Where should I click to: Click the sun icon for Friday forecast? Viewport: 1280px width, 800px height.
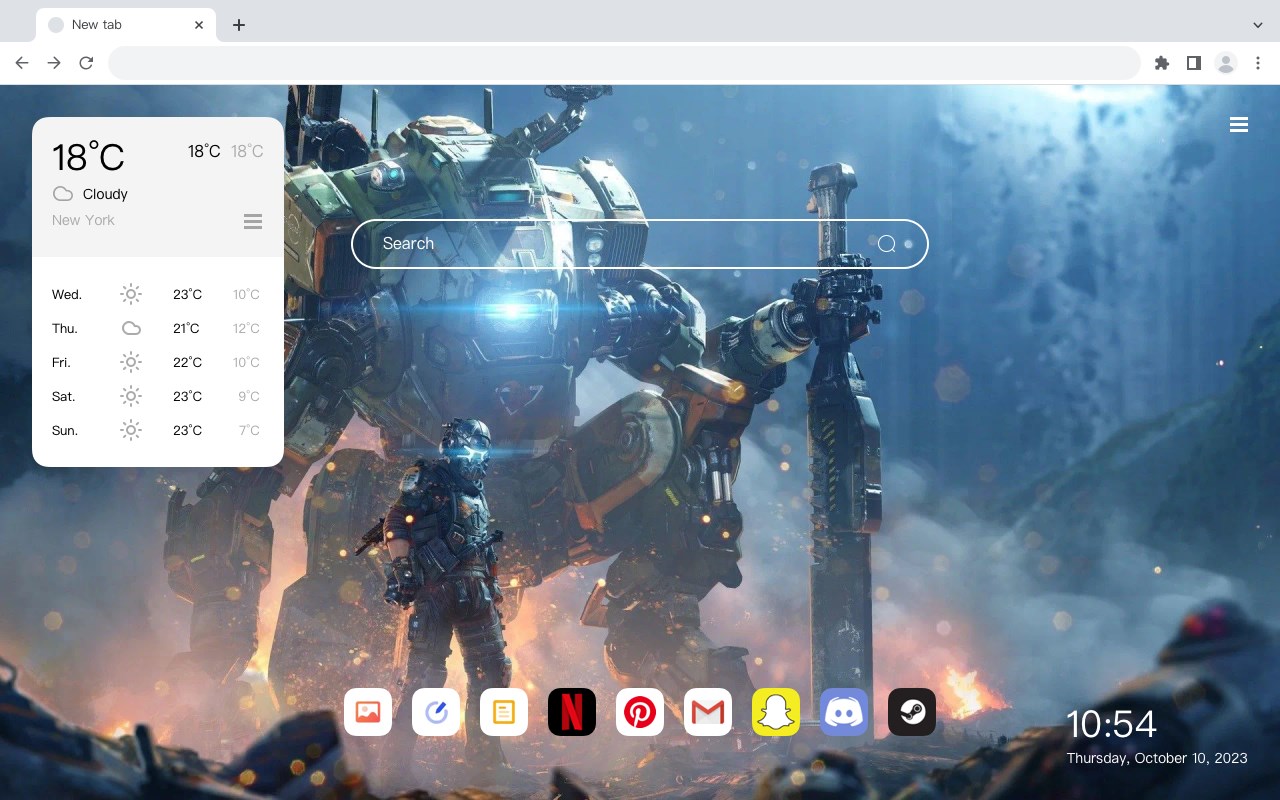(131, 362)
